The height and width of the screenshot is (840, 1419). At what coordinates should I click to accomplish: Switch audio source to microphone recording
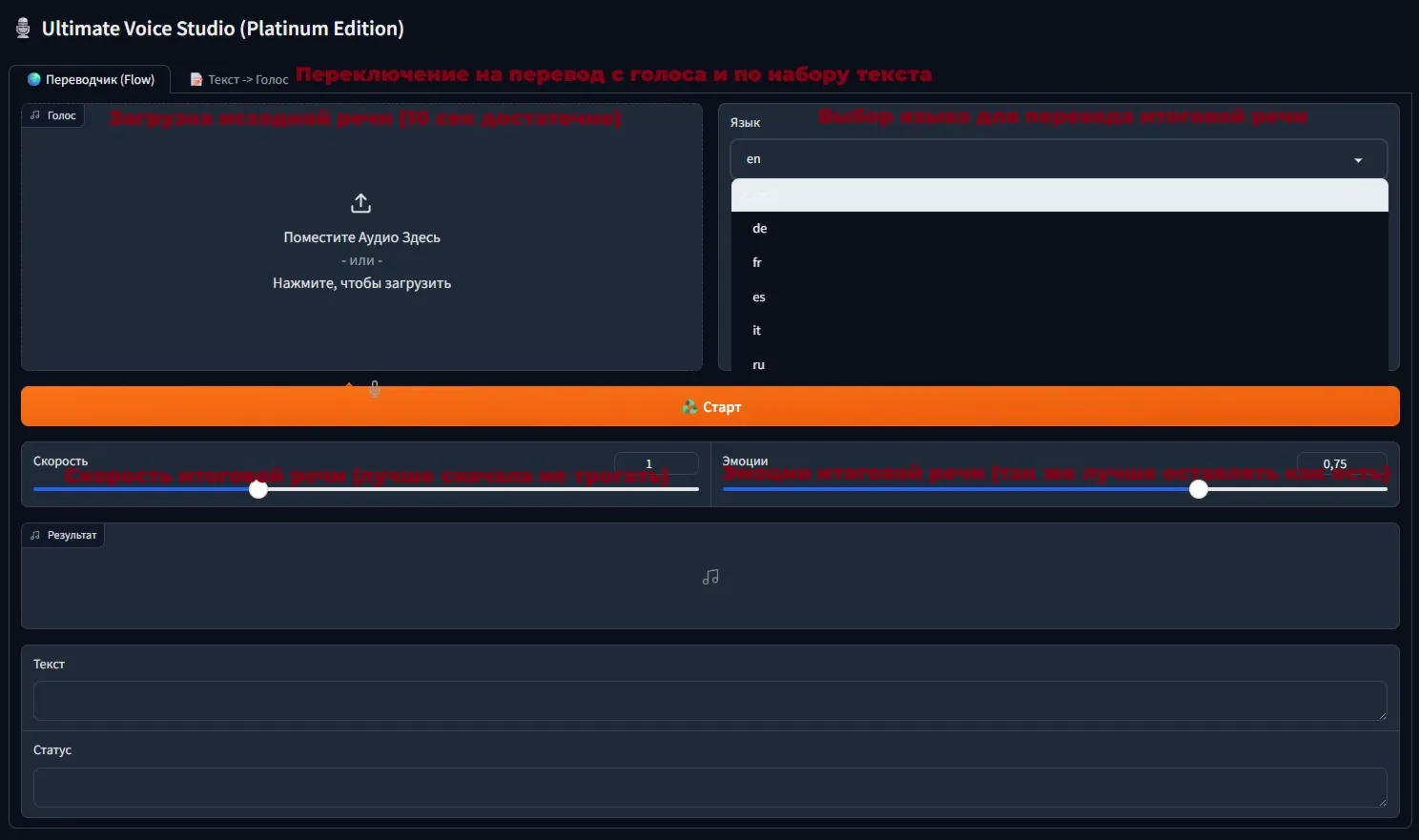(x=375, y=388)
